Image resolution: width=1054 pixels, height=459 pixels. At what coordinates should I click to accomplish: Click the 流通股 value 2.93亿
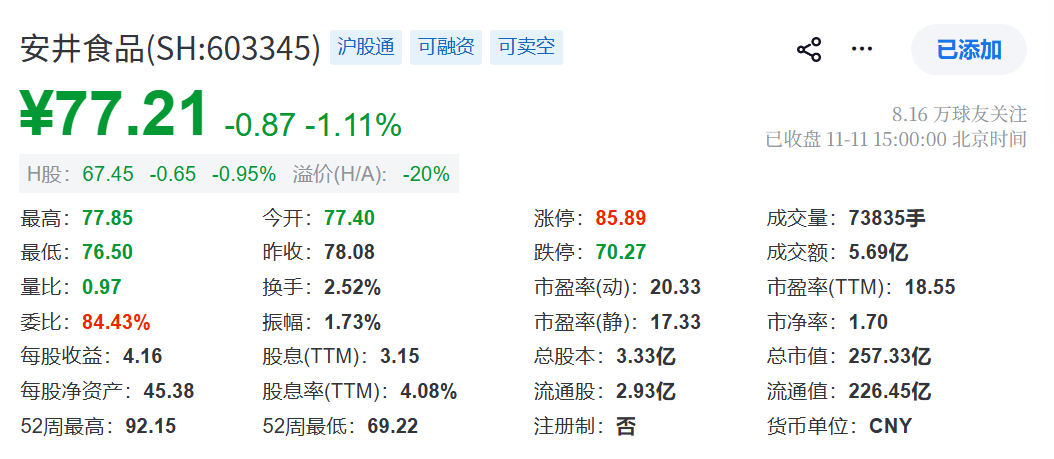646,391
